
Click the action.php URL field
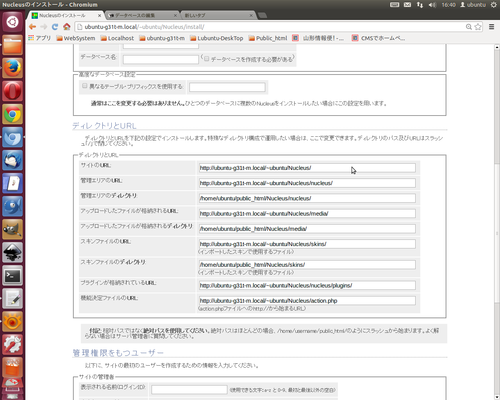click(307, 301)
